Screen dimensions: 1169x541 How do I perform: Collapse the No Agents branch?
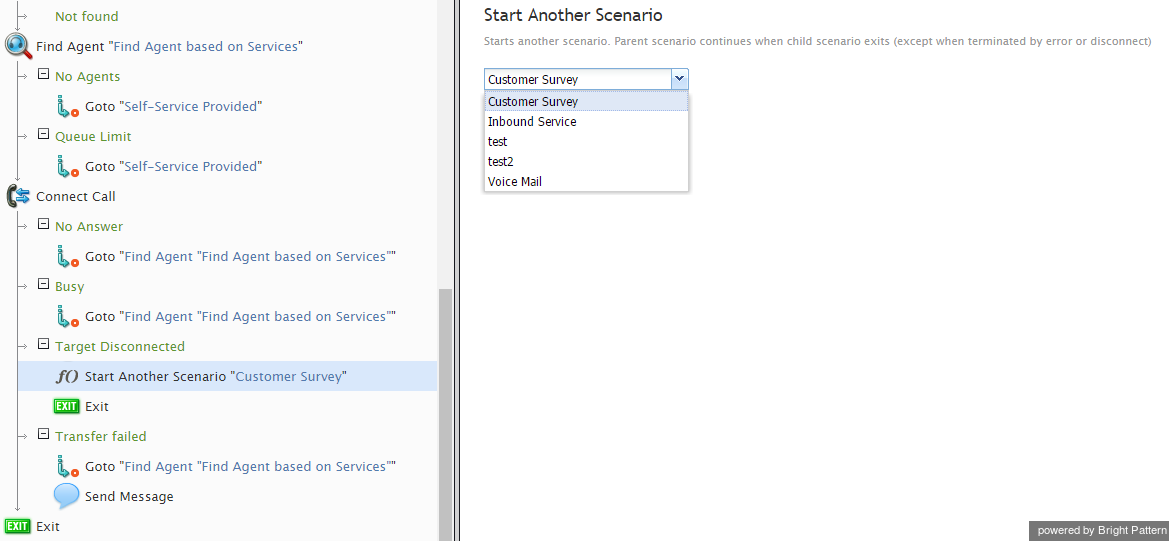pyautogui.click(x=43, y=75)
